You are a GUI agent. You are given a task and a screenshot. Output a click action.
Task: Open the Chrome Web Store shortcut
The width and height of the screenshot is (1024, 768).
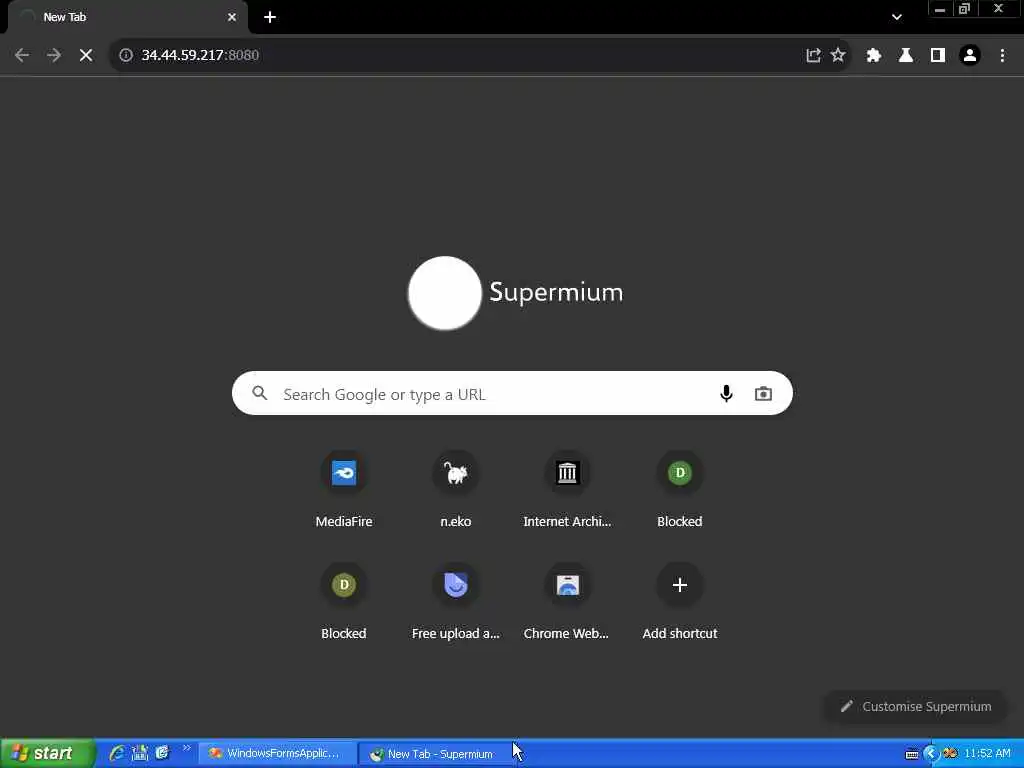point(568,601)
